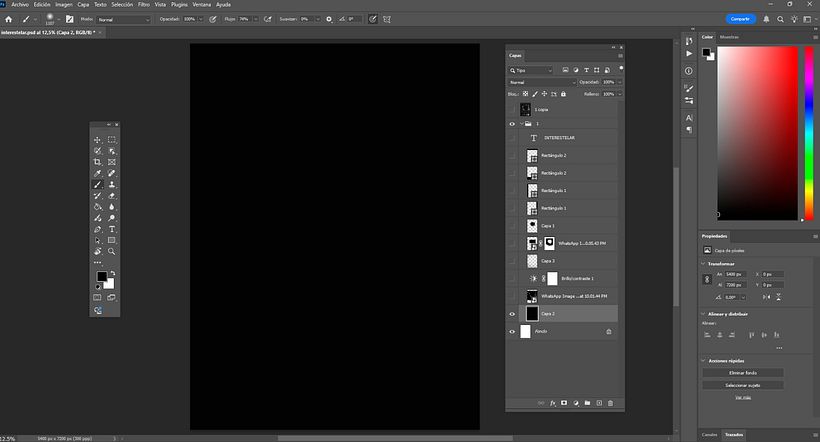
Task: Select the Dodge tool
Action: tap(111, 218)
